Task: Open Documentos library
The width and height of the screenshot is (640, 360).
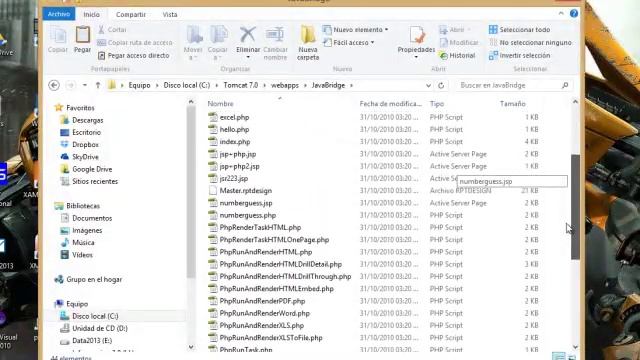Action: coord(92,218)
